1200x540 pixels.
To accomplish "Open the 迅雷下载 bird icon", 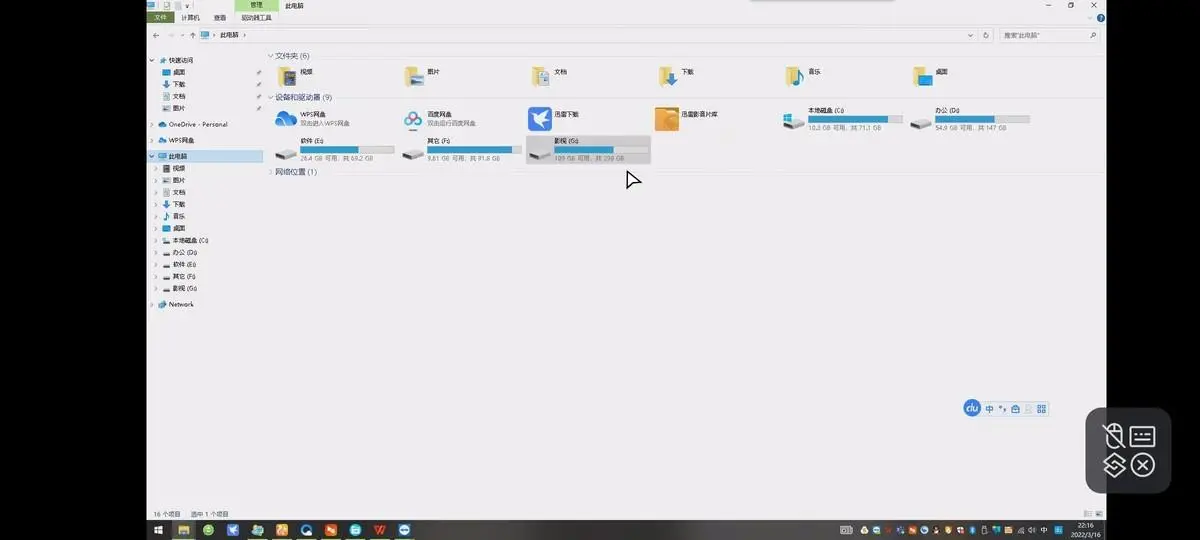I will pos(540,119).
